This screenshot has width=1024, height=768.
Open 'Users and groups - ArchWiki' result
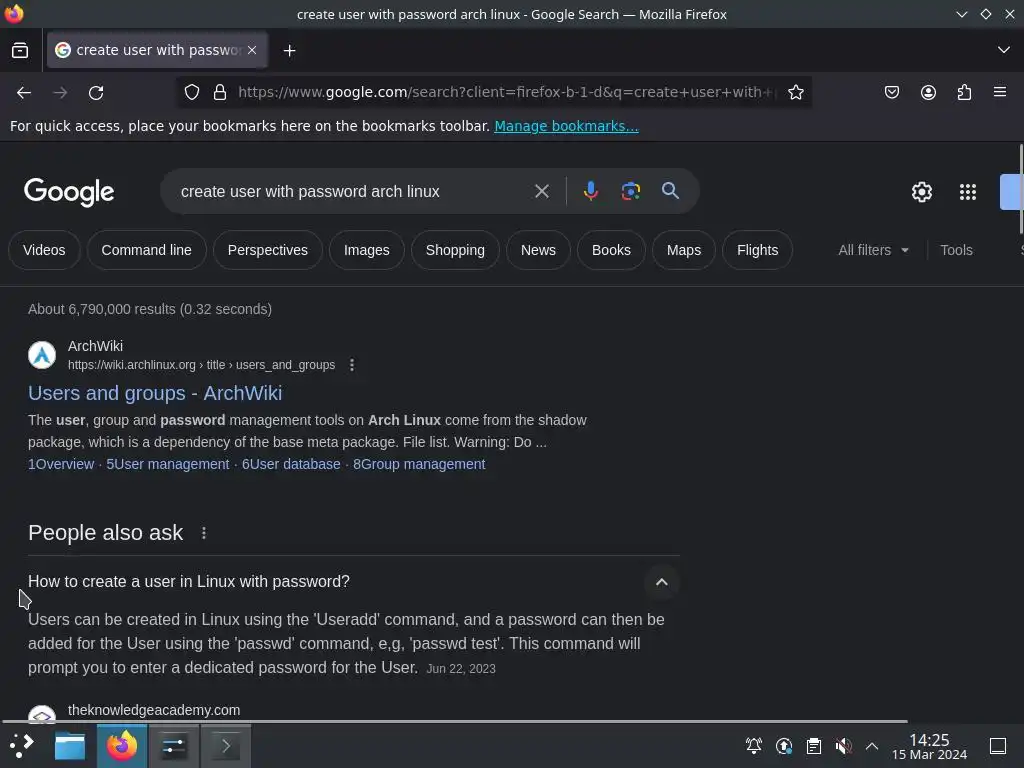coord(155,393)
